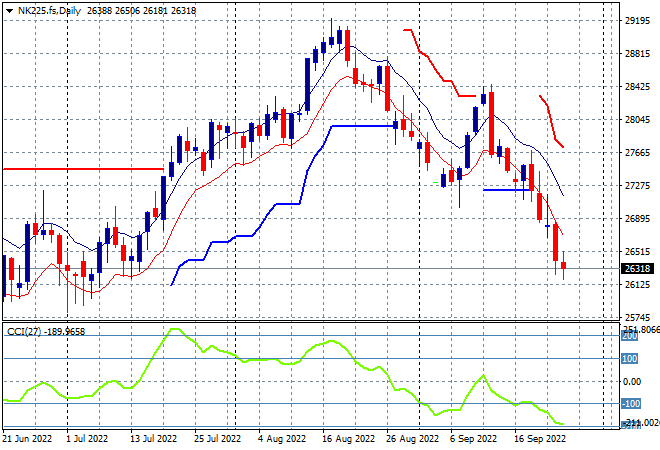Click the 28815 price axis label
The image size is (660, 450).
[637, 53]
